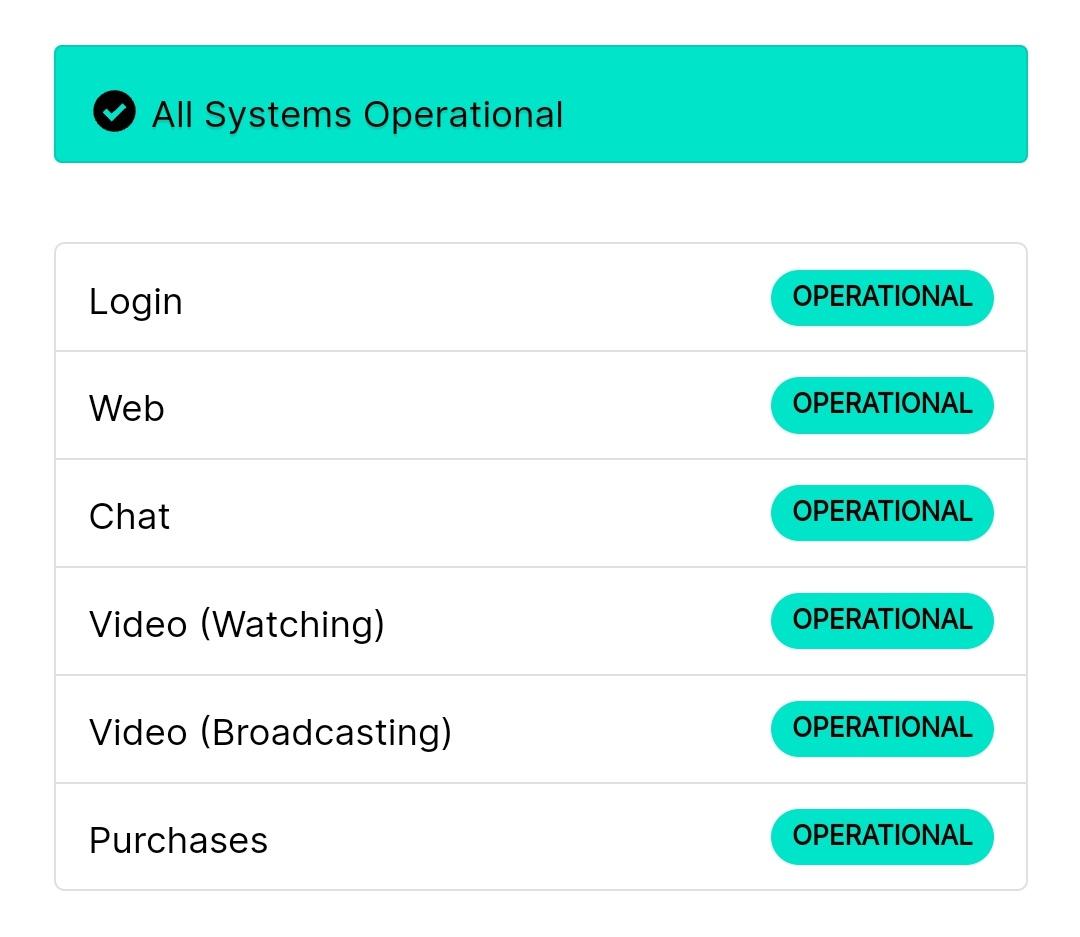Click the Operational badge for Video (Watching)
The height and width of the screenshot is (937, 1080).
coord(882,621)
